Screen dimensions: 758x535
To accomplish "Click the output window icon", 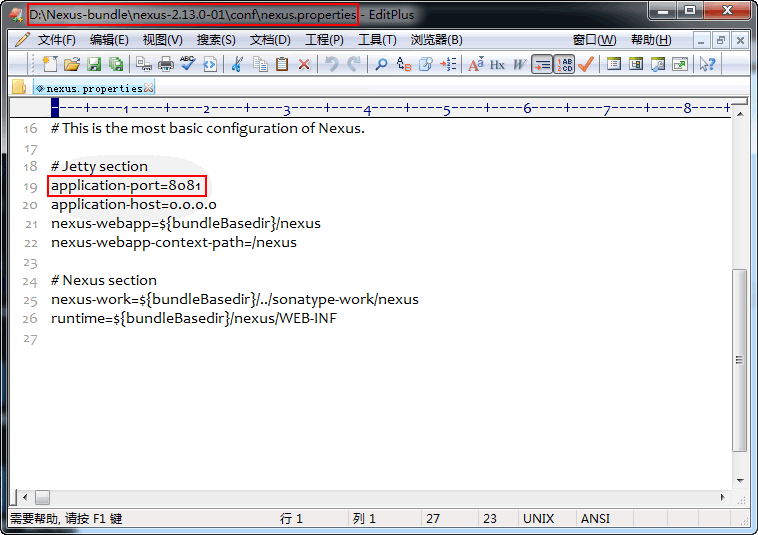I will [658, 64].
